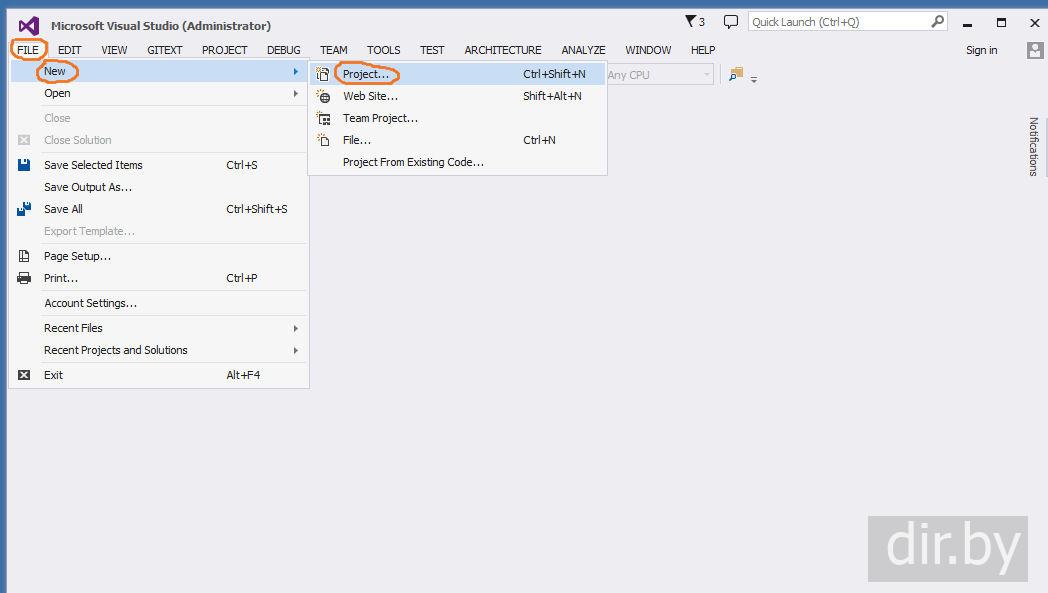Click the Exit X icon

coord(24,375)
